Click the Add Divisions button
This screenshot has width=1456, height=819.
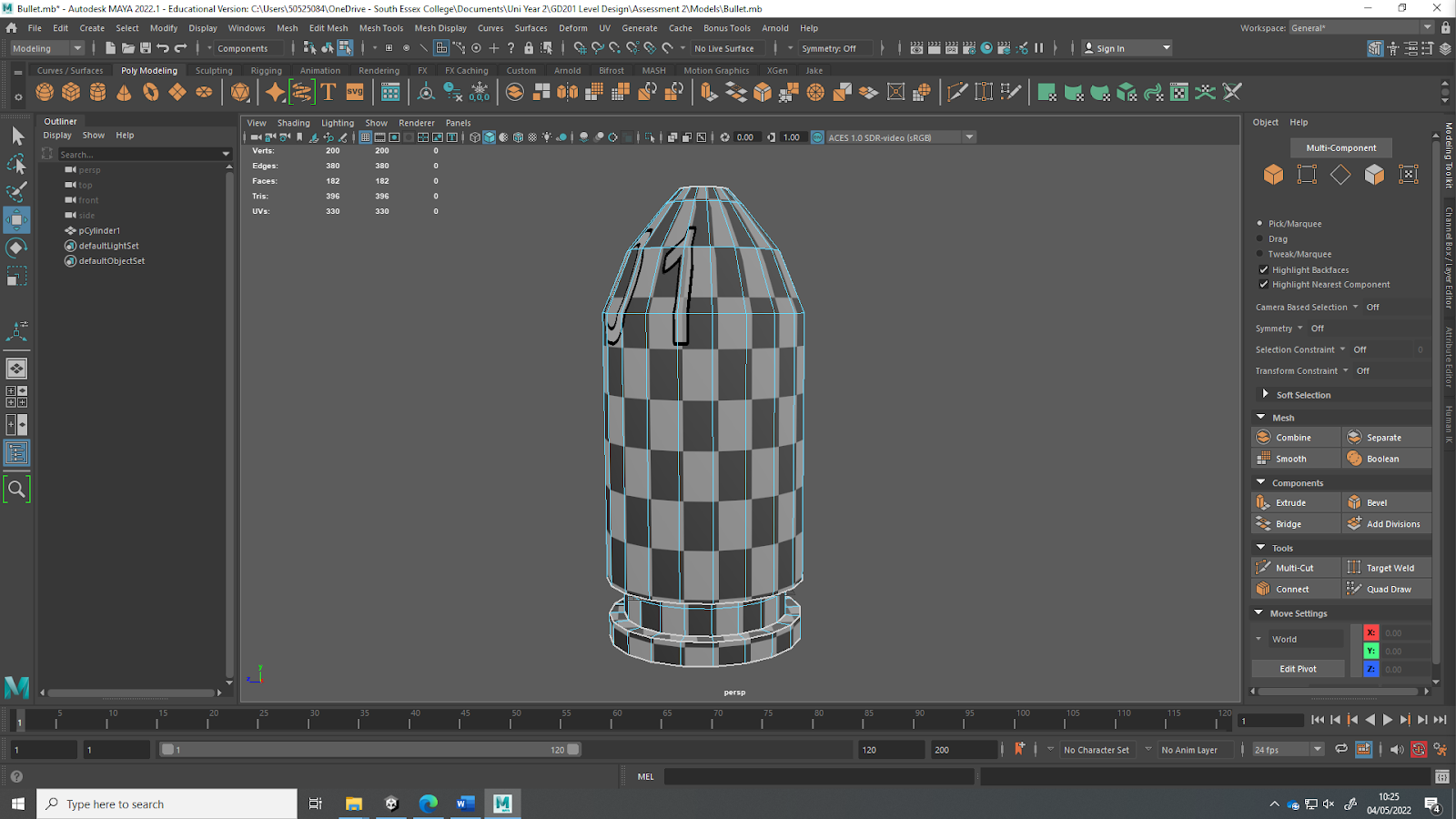[1387, 524]
